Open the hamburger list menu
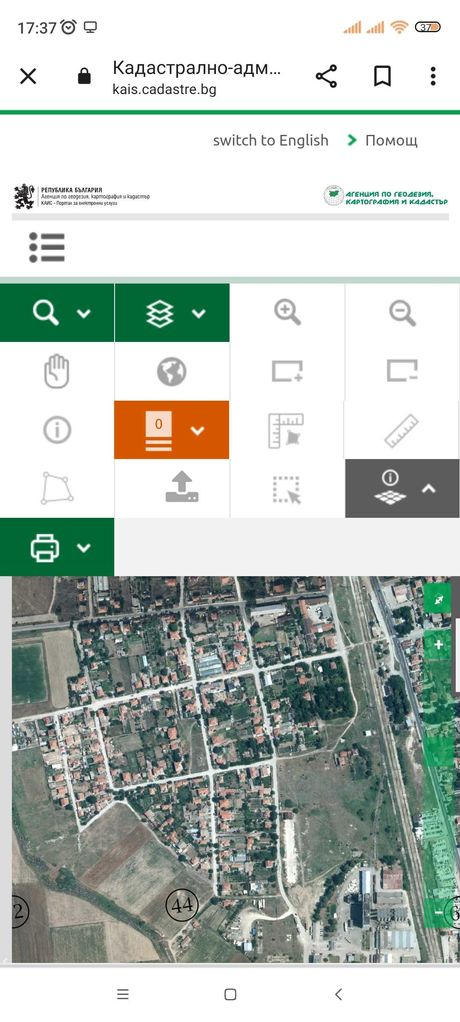This screenshot has width=460, height=1022. click(x=47, y=248)
